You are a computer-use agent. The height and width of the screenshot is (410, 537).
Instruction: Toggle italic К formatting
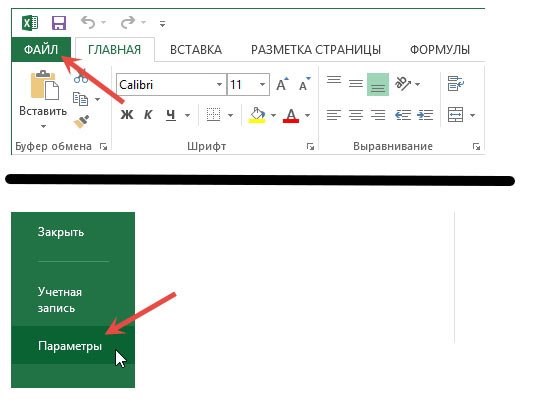148,115
